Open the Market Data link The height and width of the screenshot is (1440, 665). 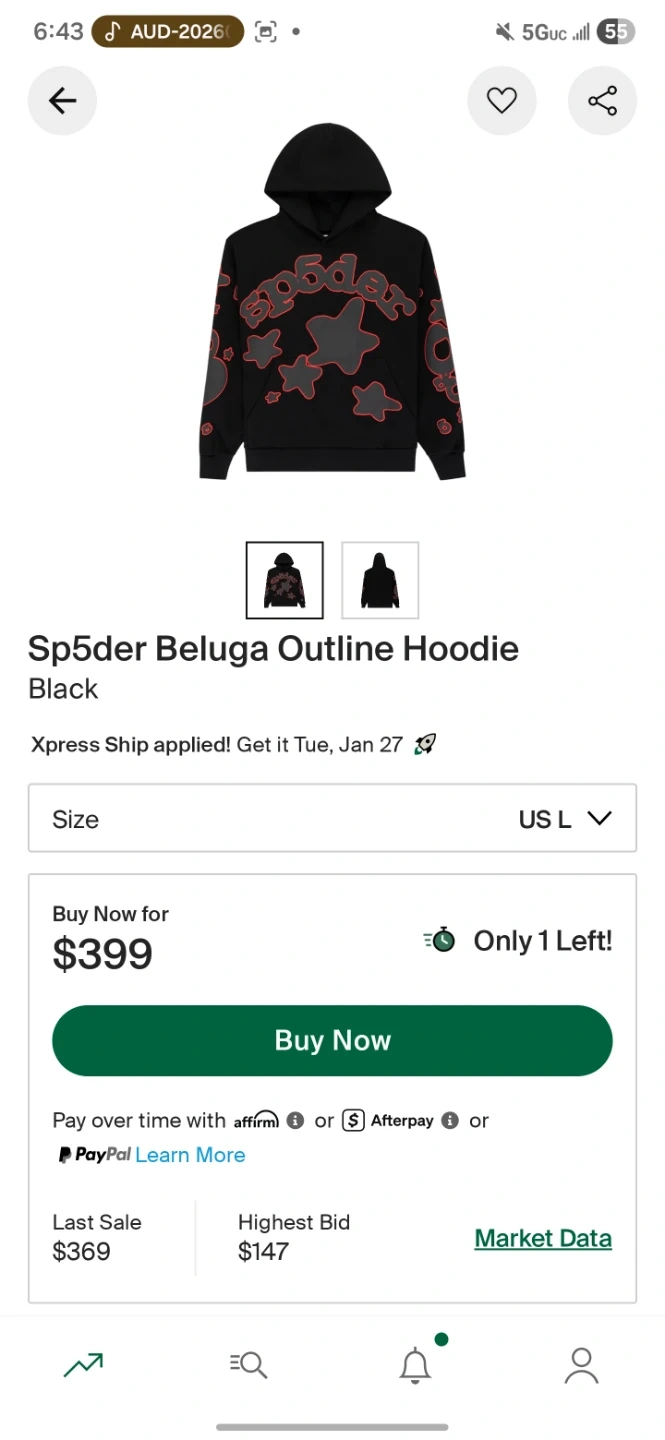543,1238
